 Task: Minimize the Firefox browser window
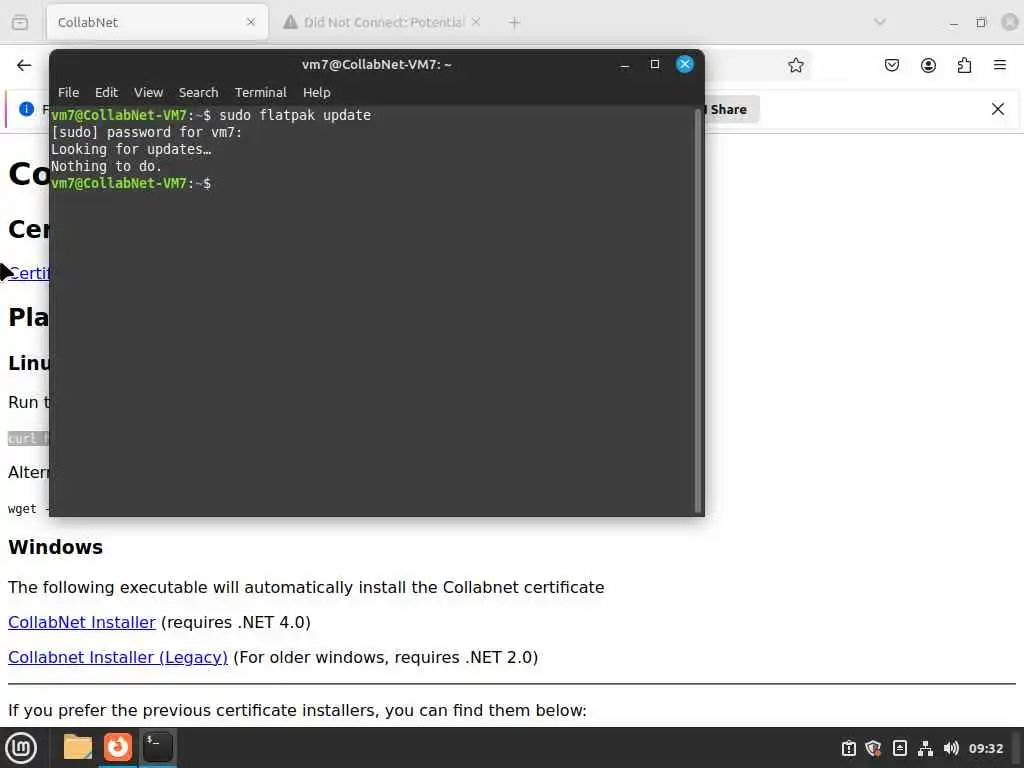click(953, 24)
